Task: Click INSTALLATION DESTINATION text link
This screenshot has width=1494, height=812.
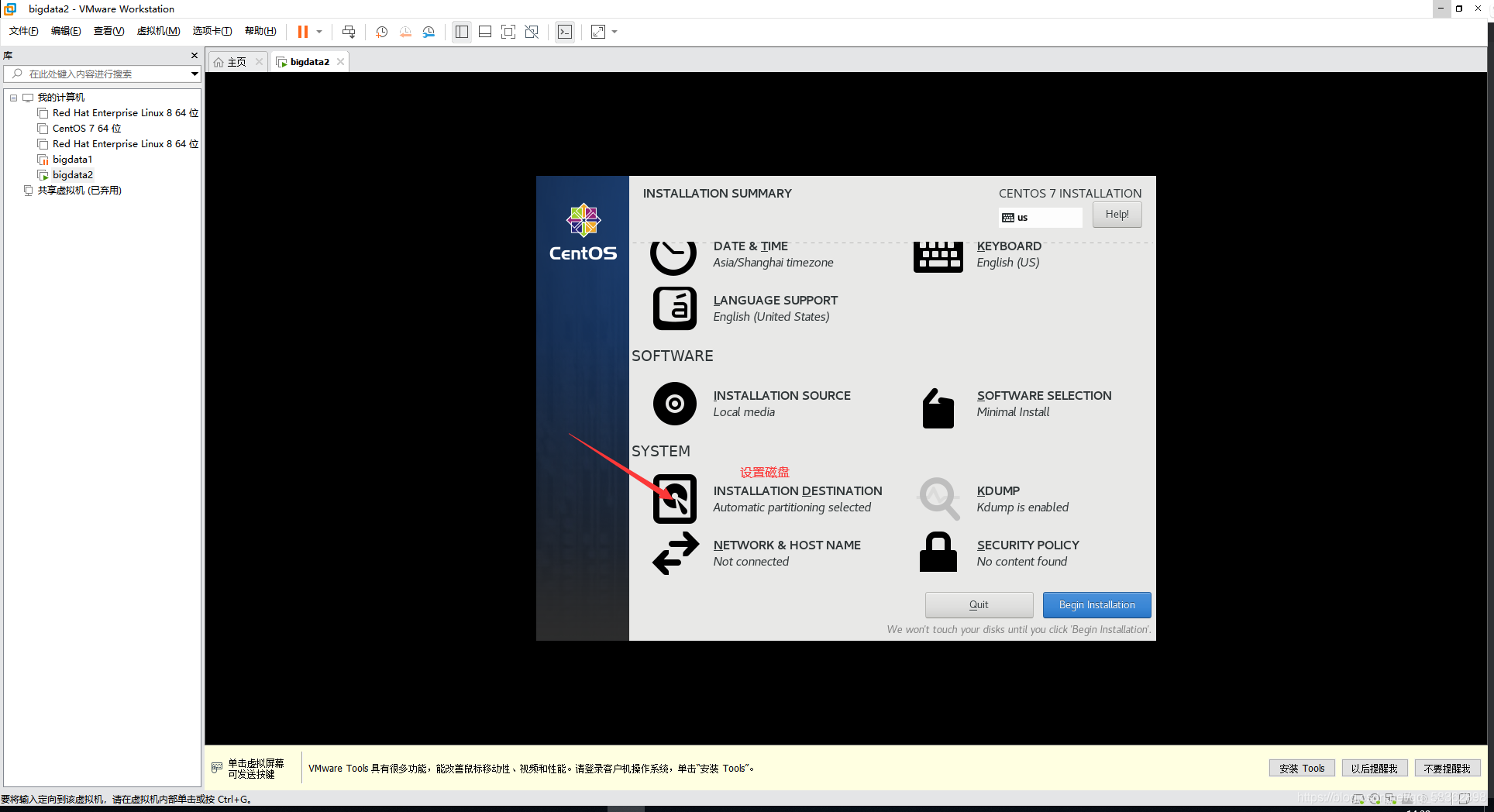Action: pyautogui.click(x=797, y=491)
